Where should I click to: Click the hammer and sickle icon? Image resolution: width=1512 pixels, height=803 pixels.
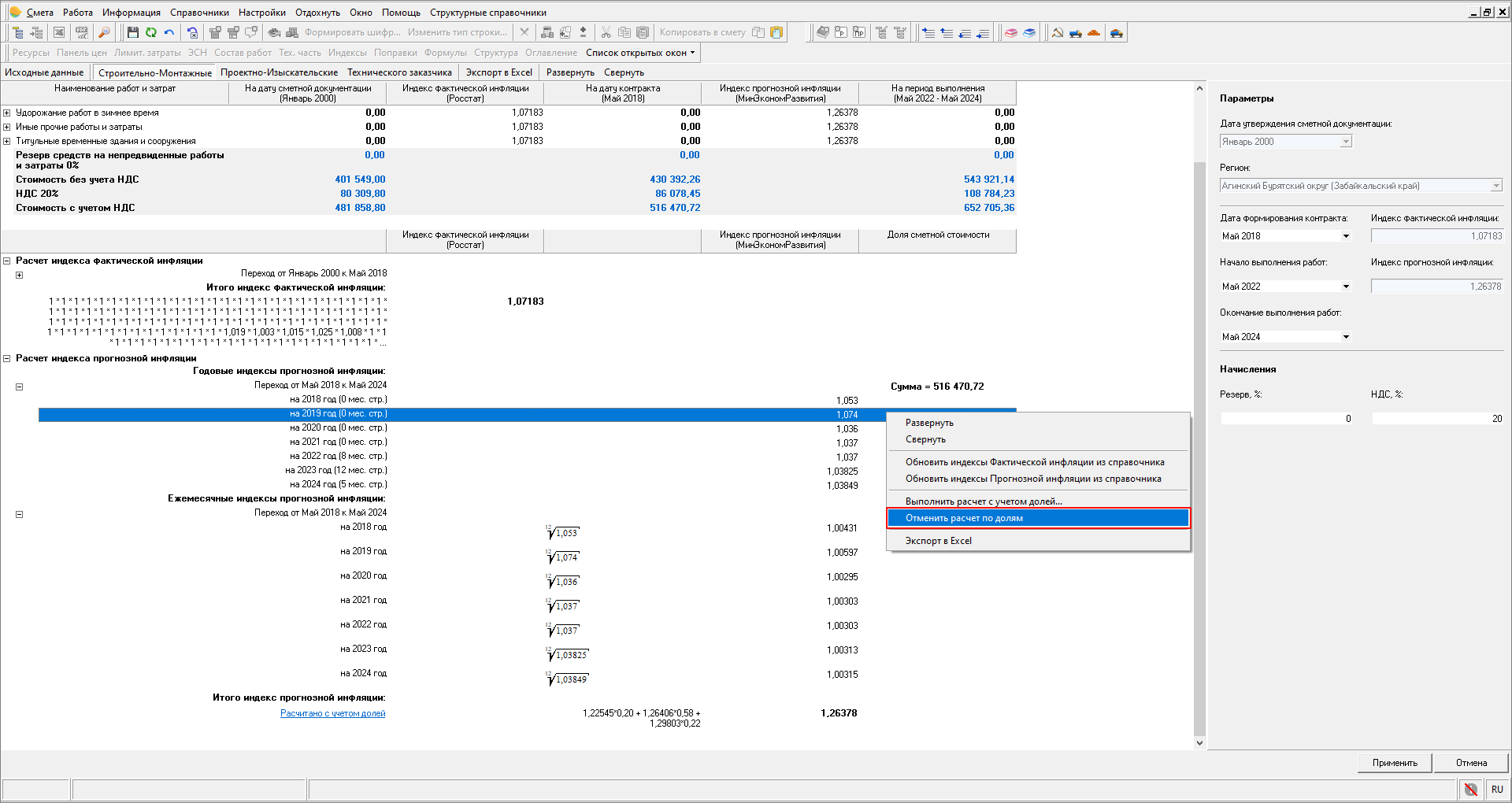coord(1057,32)
